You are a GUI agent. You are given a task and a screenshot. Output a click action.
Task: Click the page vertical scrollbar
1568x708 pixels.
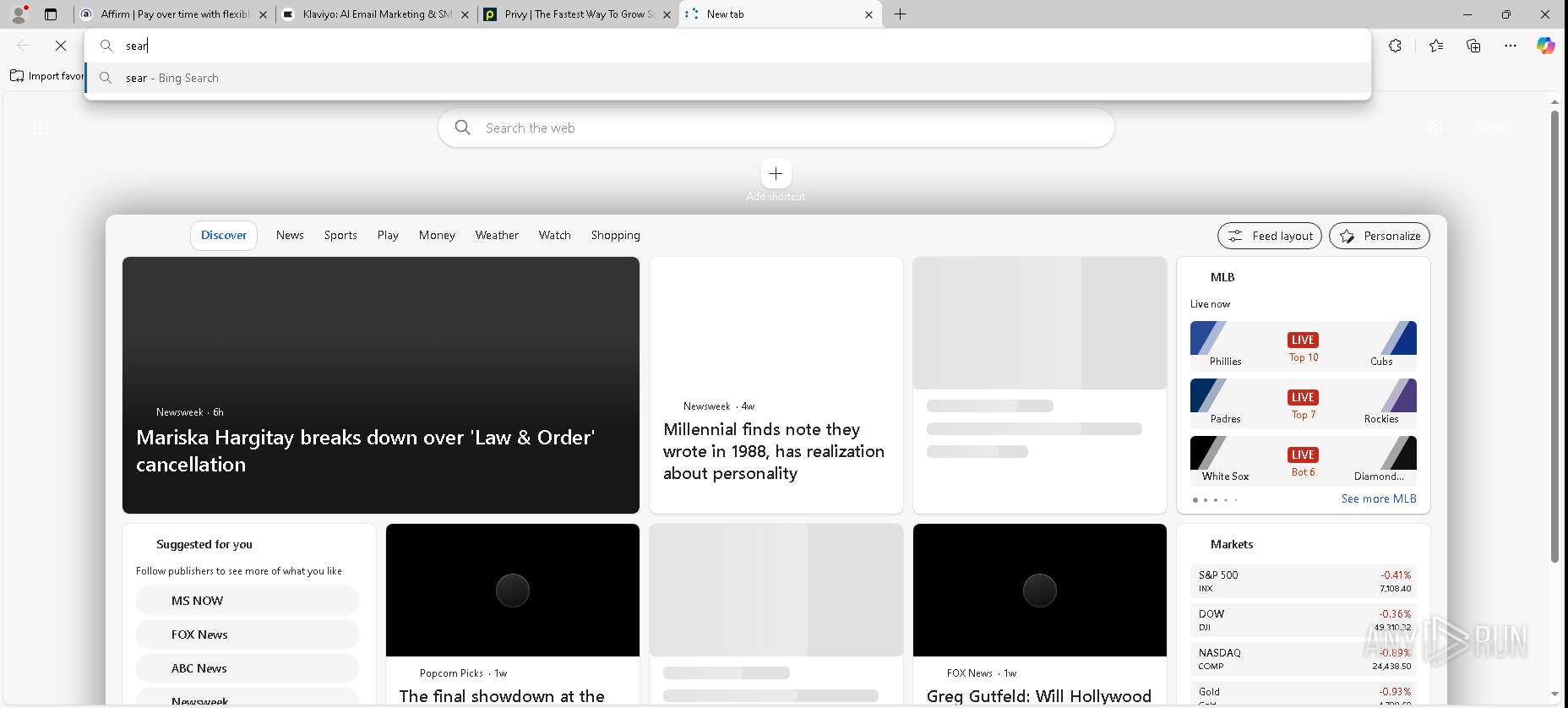1554,336
